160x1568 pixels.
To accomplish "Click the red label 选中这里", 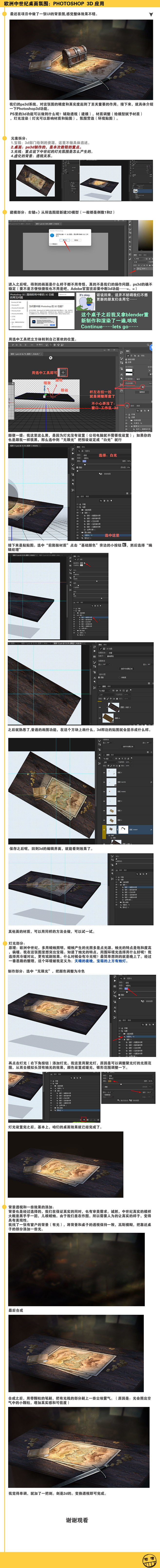I will [x=112, y=536].
